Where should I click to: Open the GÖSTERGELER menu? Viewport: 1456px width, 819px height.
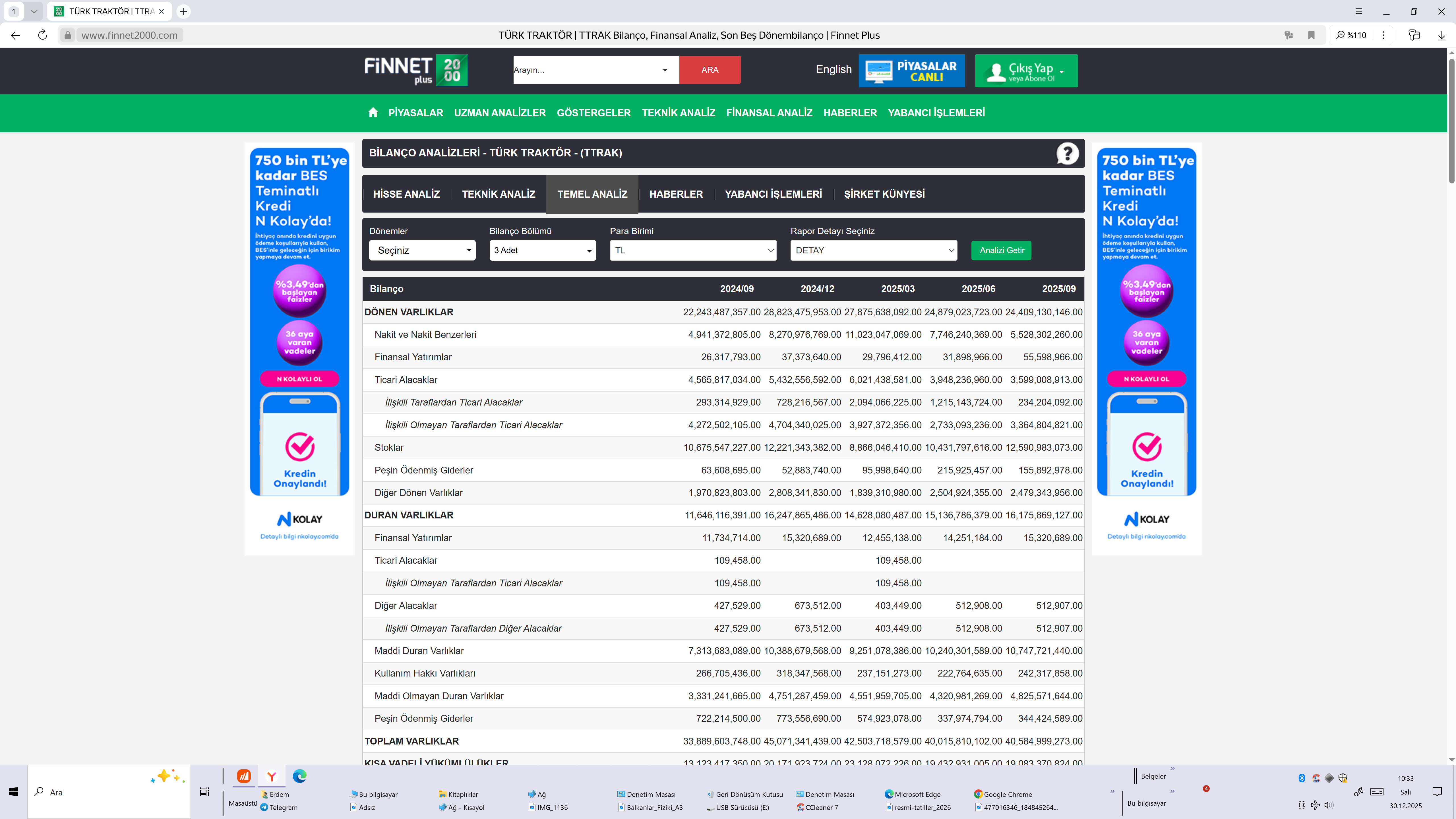(x=593, y=113)
